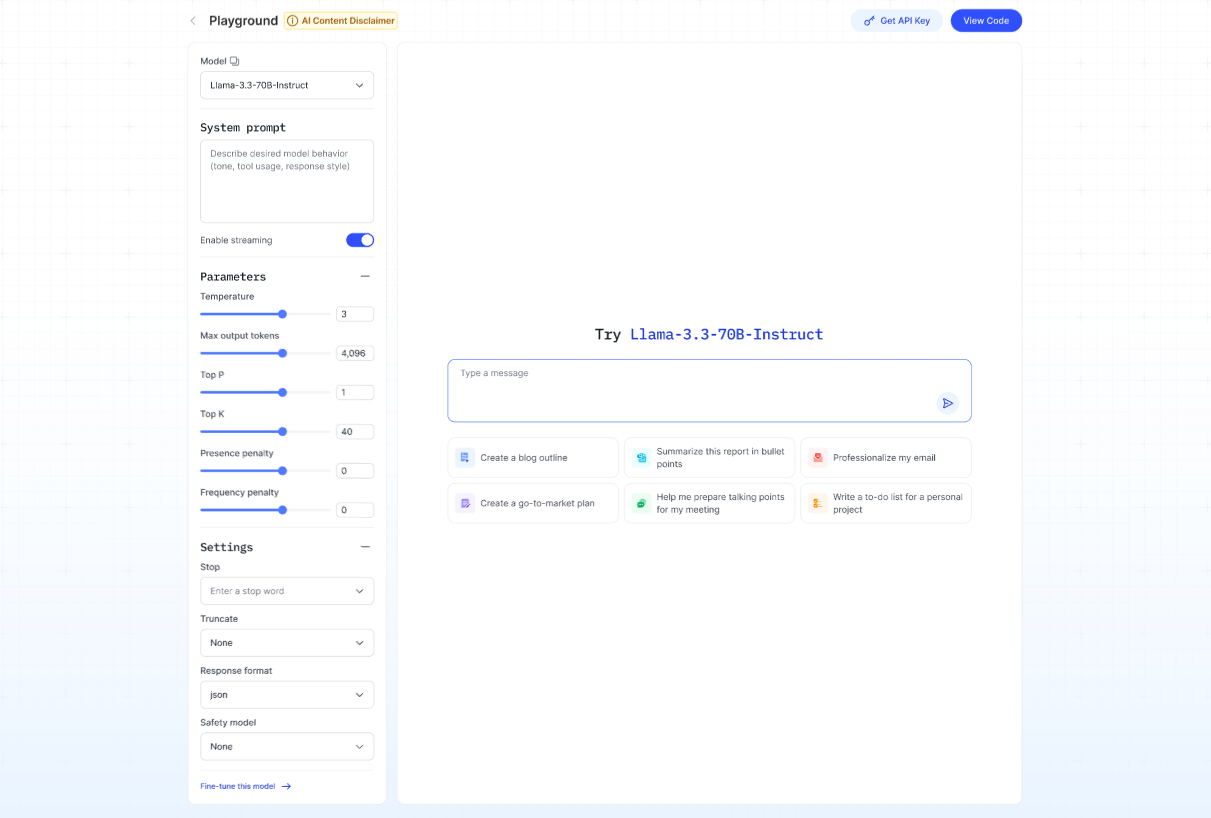This screenshot has height=818, width=1211.
Task: Go back using the left chevron icon
Action: click(193, 20)
